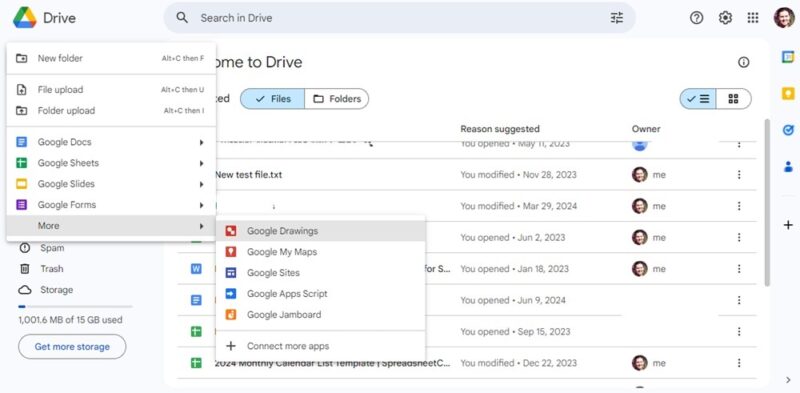Click the Google Drive logo

24,18
